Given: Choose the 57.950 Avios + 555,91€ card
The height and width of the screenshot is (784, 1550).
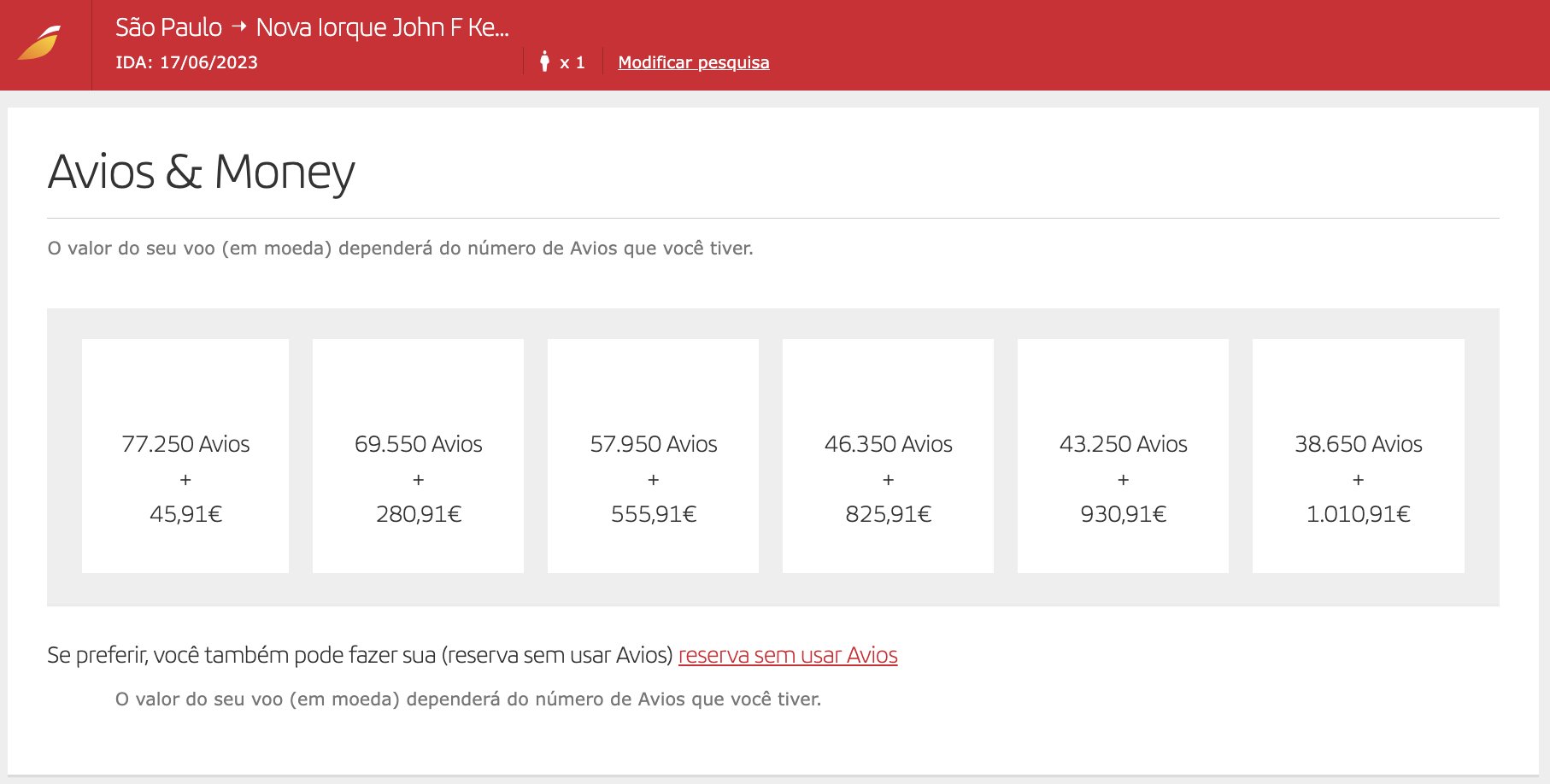Looking at the screenshot, I should coord(653,456).
